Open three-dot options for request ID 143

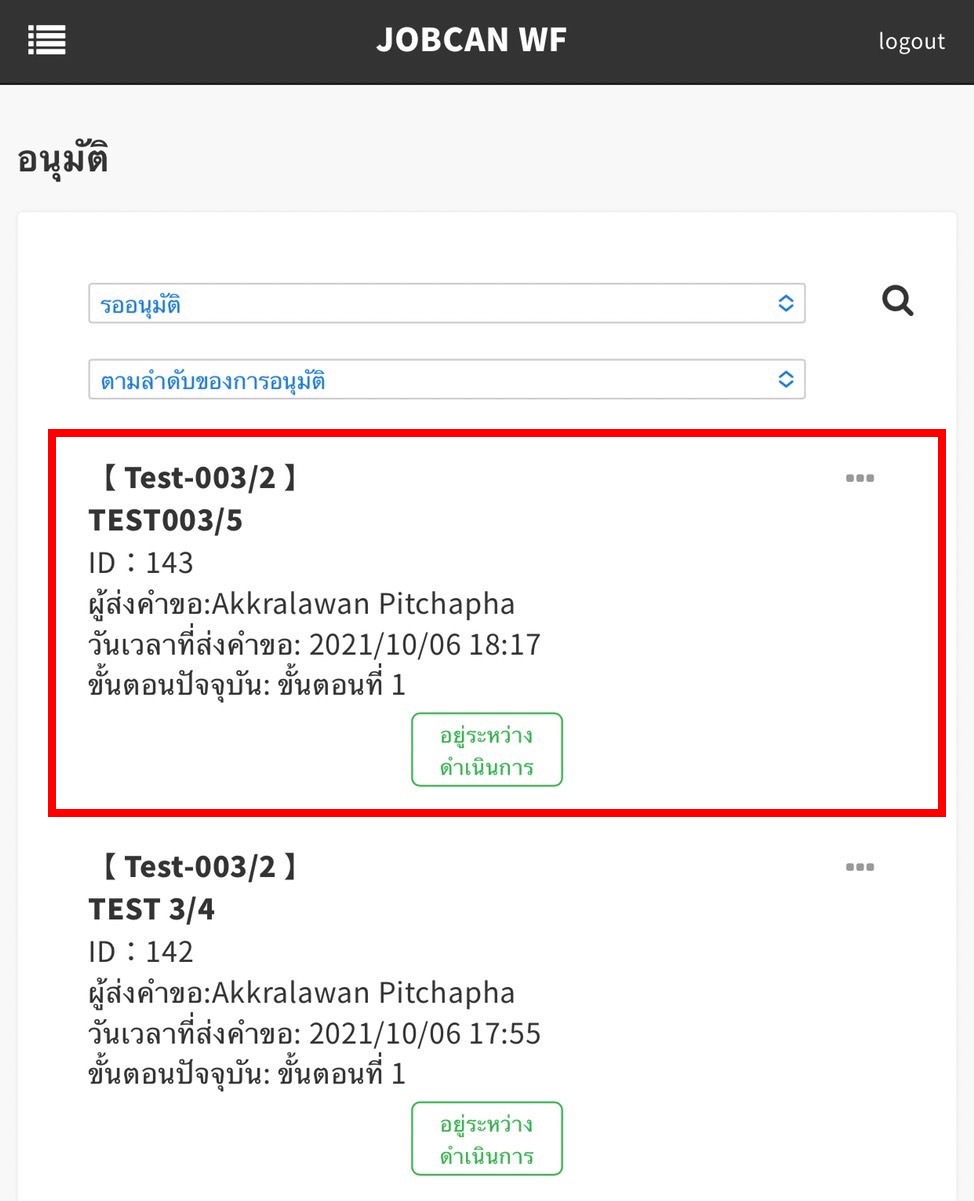click(859, 478)
